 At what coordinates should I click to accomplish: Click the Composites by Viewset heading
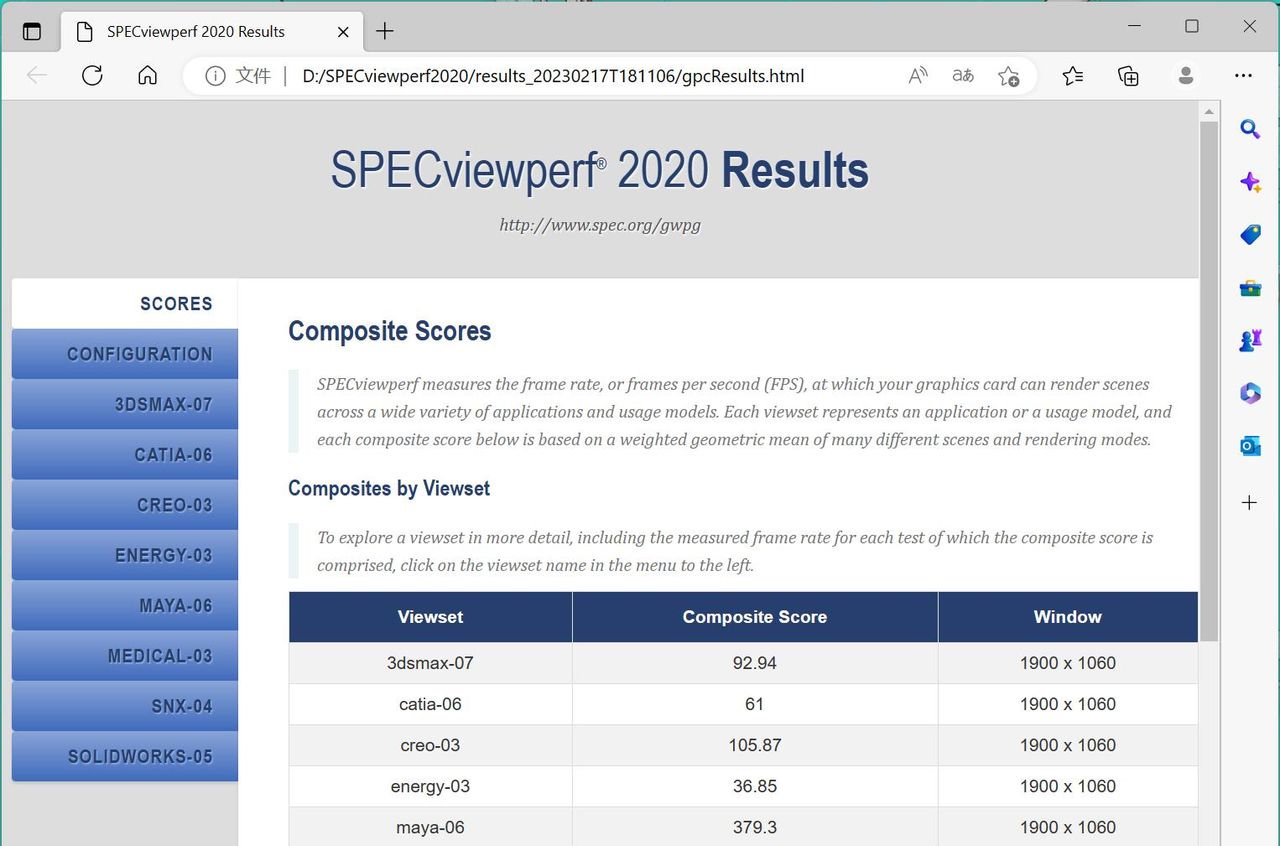pyautogui.click(x=389, y=488)
